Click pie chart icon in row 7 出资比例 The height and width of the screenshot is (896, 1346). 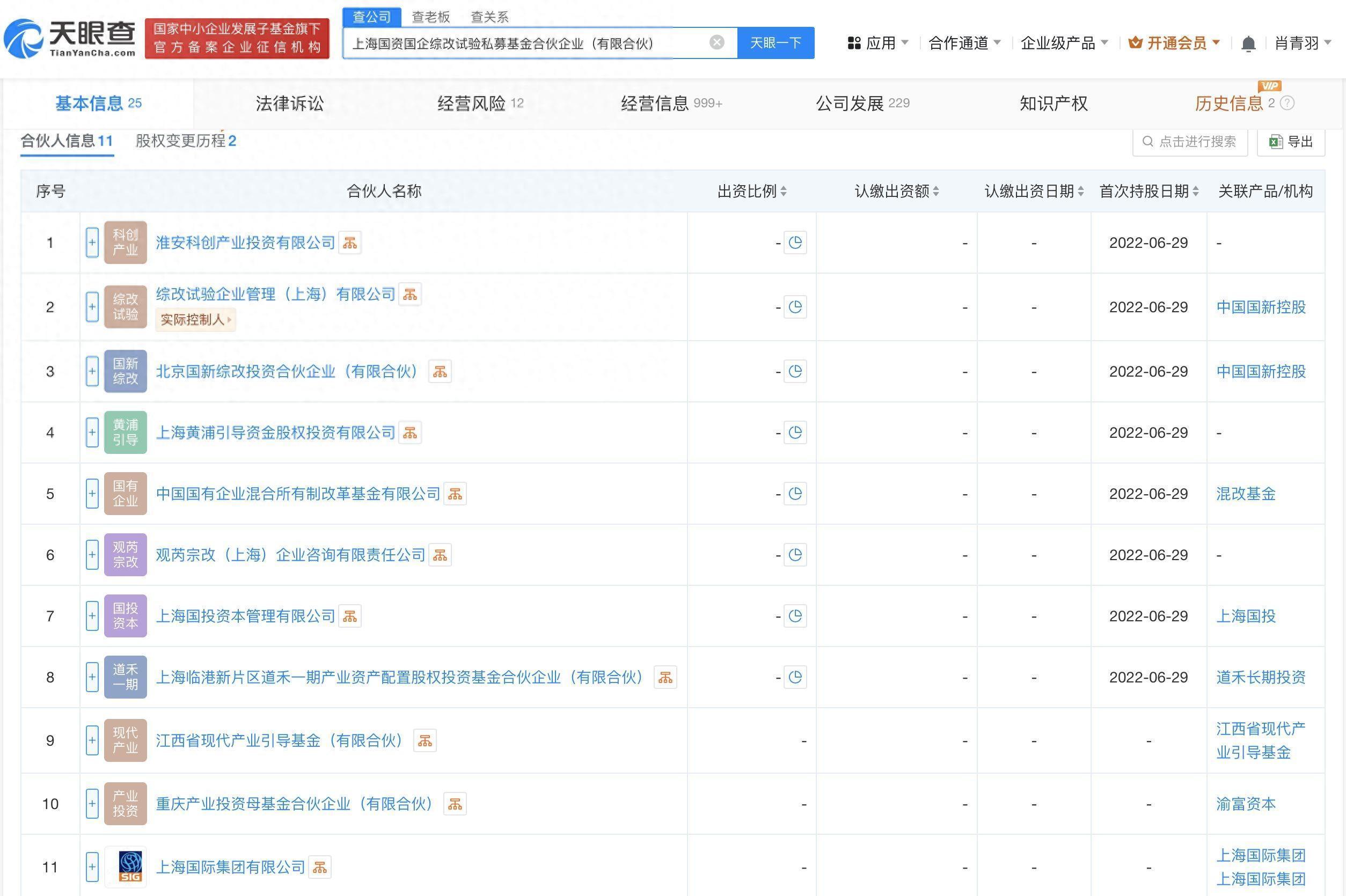pyautogui.click(x=795, y=616)
